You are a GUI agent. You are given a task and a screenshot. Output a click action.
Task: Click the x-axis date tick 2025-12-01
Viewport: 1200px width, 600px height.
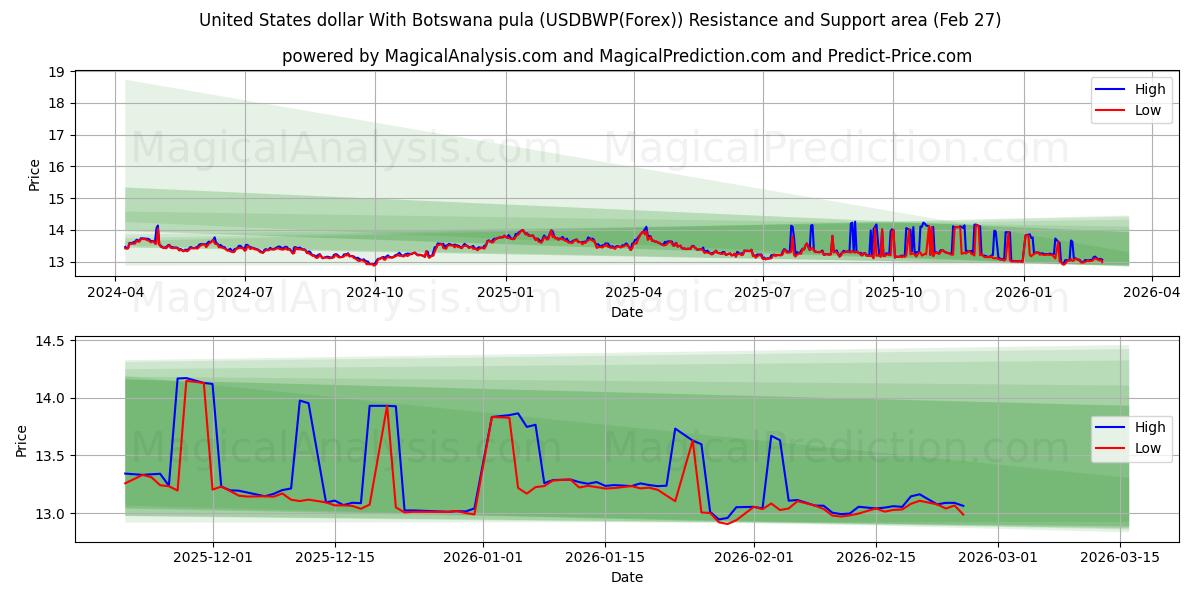pyautogui.click(x=213, y=557)
